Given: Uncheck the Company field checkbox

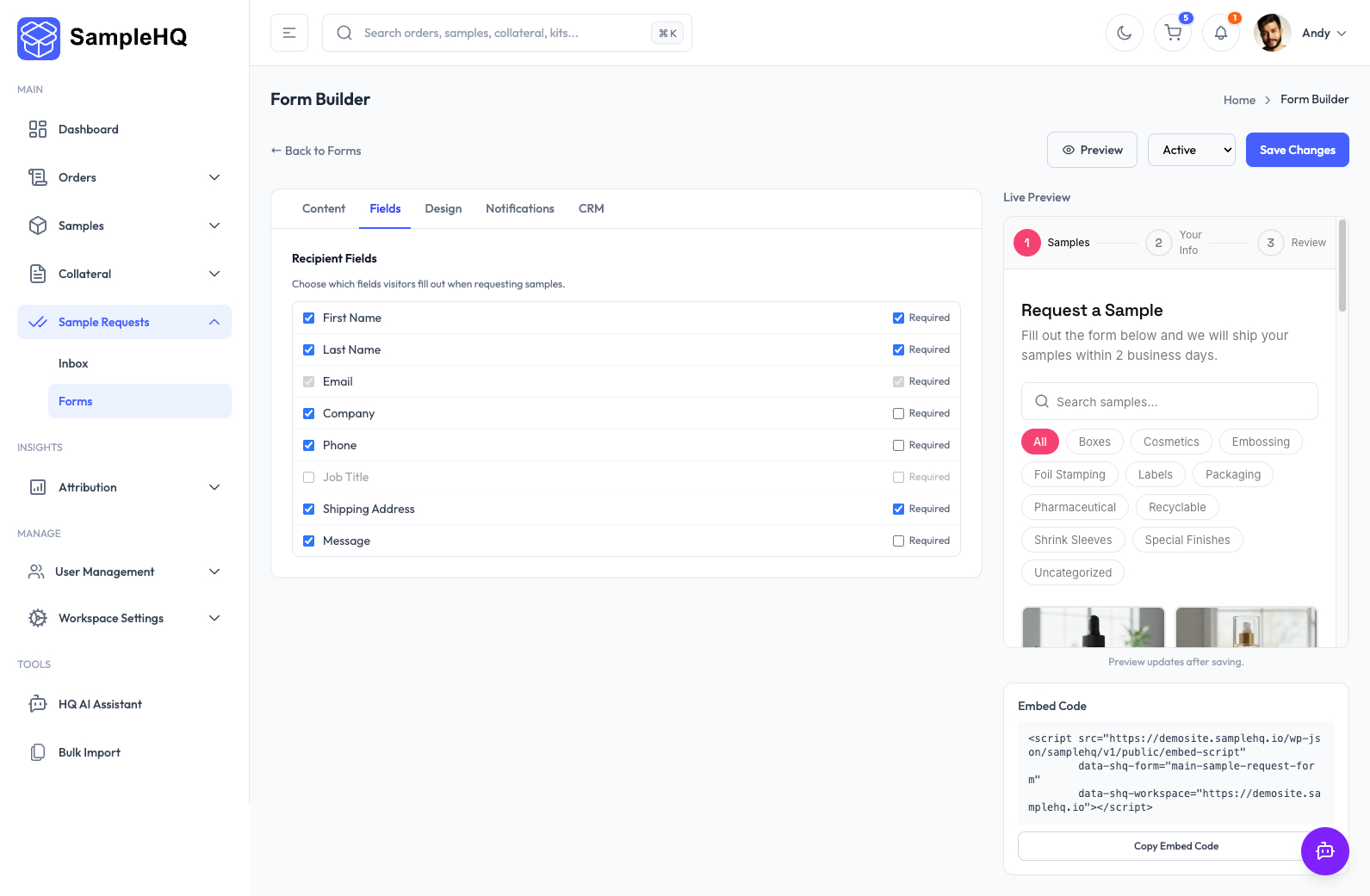Looking at the screenshot, I should click(x=309, y=413).
